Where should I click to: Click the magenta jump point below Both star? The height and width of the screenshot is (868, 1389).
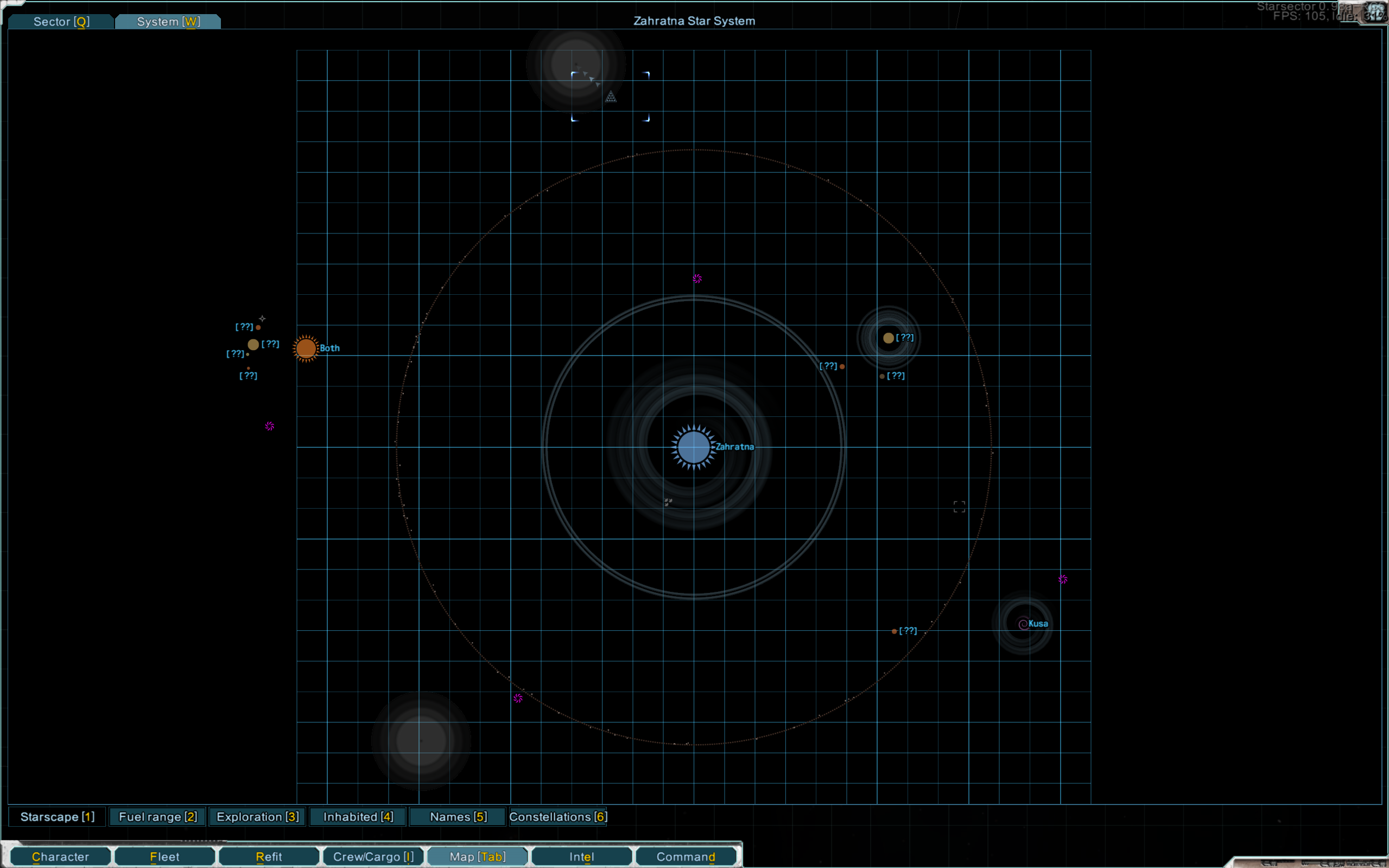(270, 426)
